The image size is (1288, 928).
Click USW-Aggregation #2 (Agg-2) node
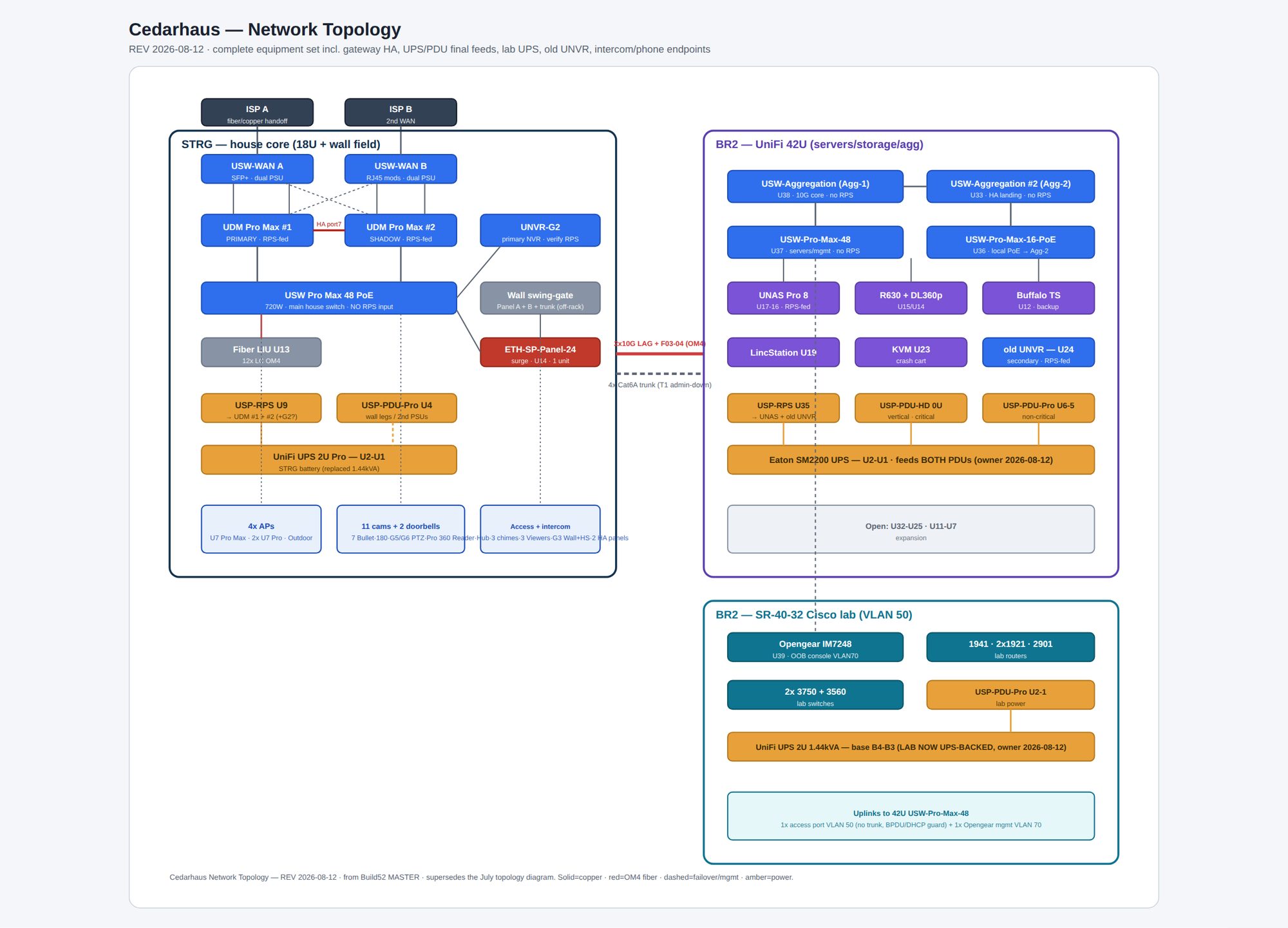pos(1010,187)
